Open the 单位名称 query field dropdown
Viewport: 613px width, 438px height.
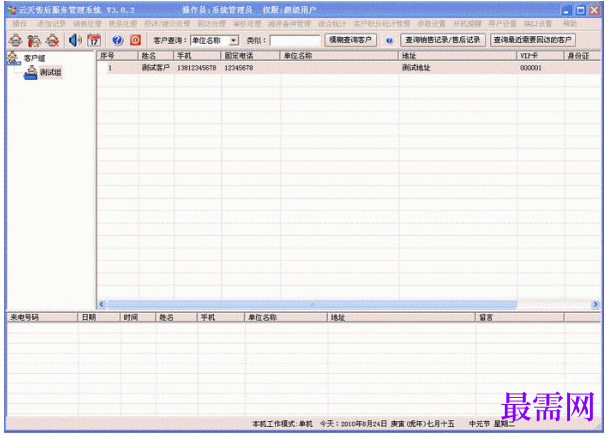point(233,40)
